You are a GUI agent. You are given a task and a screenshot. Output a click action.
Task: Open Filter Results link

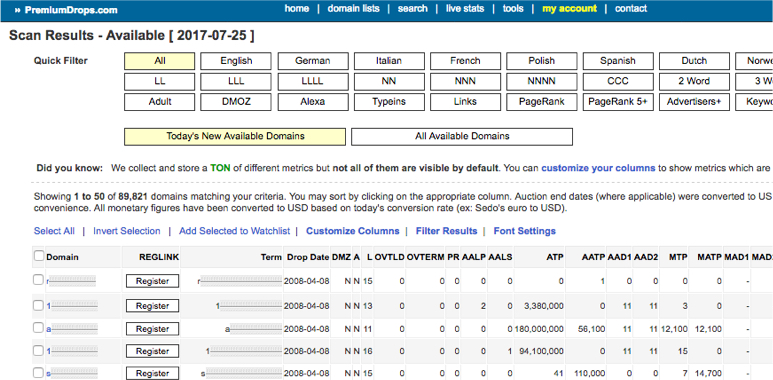click(x=447, y=231)
